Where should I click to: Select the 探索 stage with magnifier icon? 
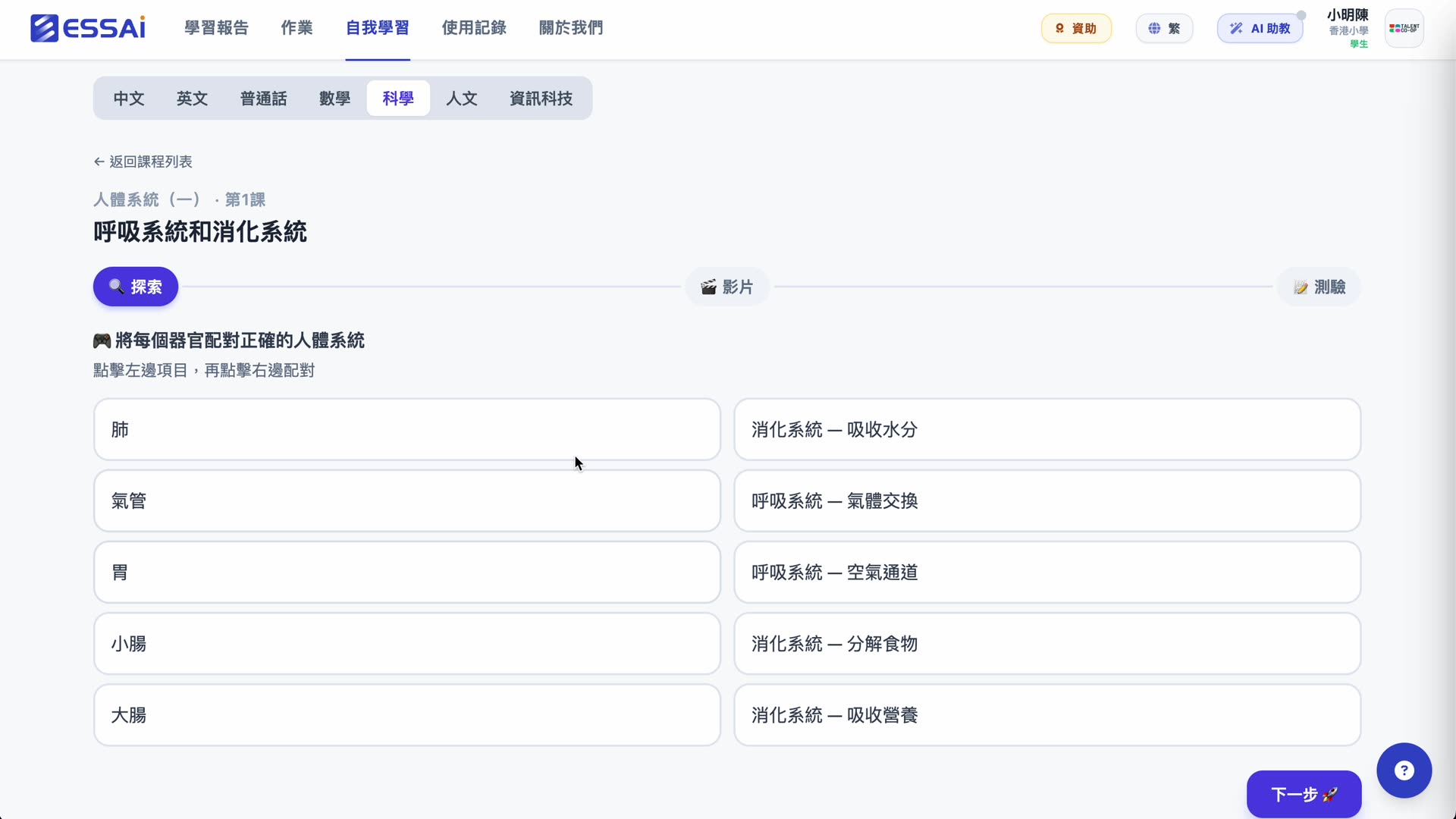[x=135, y=287]
